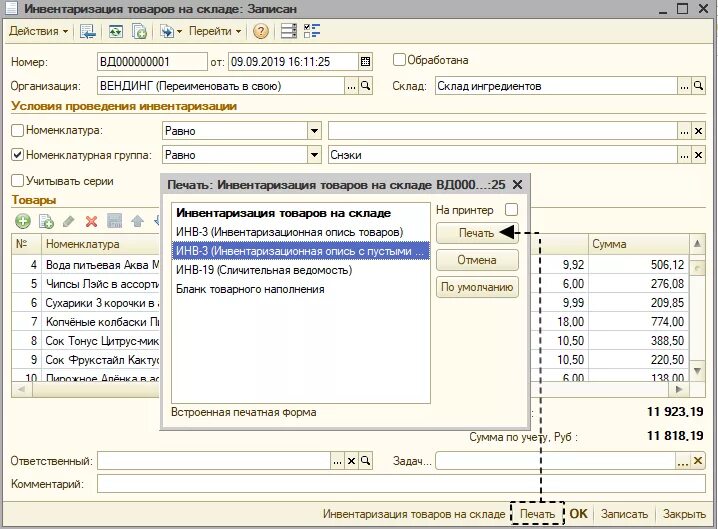
Task: Close the Печать dialog with the X
Action: tap(517, 185)
